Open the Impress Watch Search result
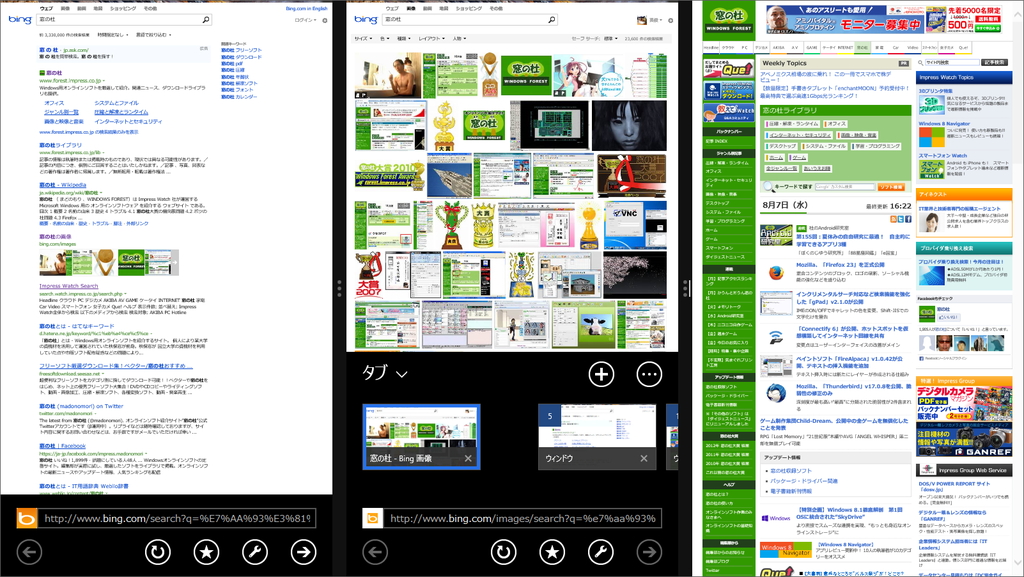This screenshot has width=1024, height=577. [69, 286]
